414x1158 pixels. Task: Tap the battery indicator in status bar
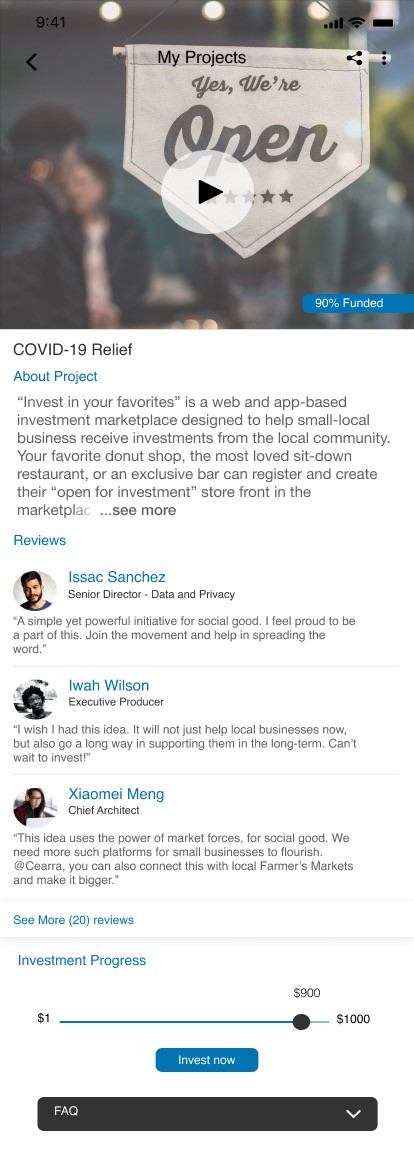[384, 23]
